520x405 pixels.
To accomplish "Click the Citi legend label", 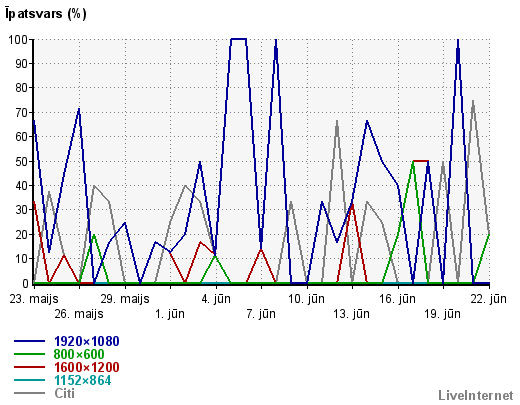I will pyautogui.click(x=64, y=393).
